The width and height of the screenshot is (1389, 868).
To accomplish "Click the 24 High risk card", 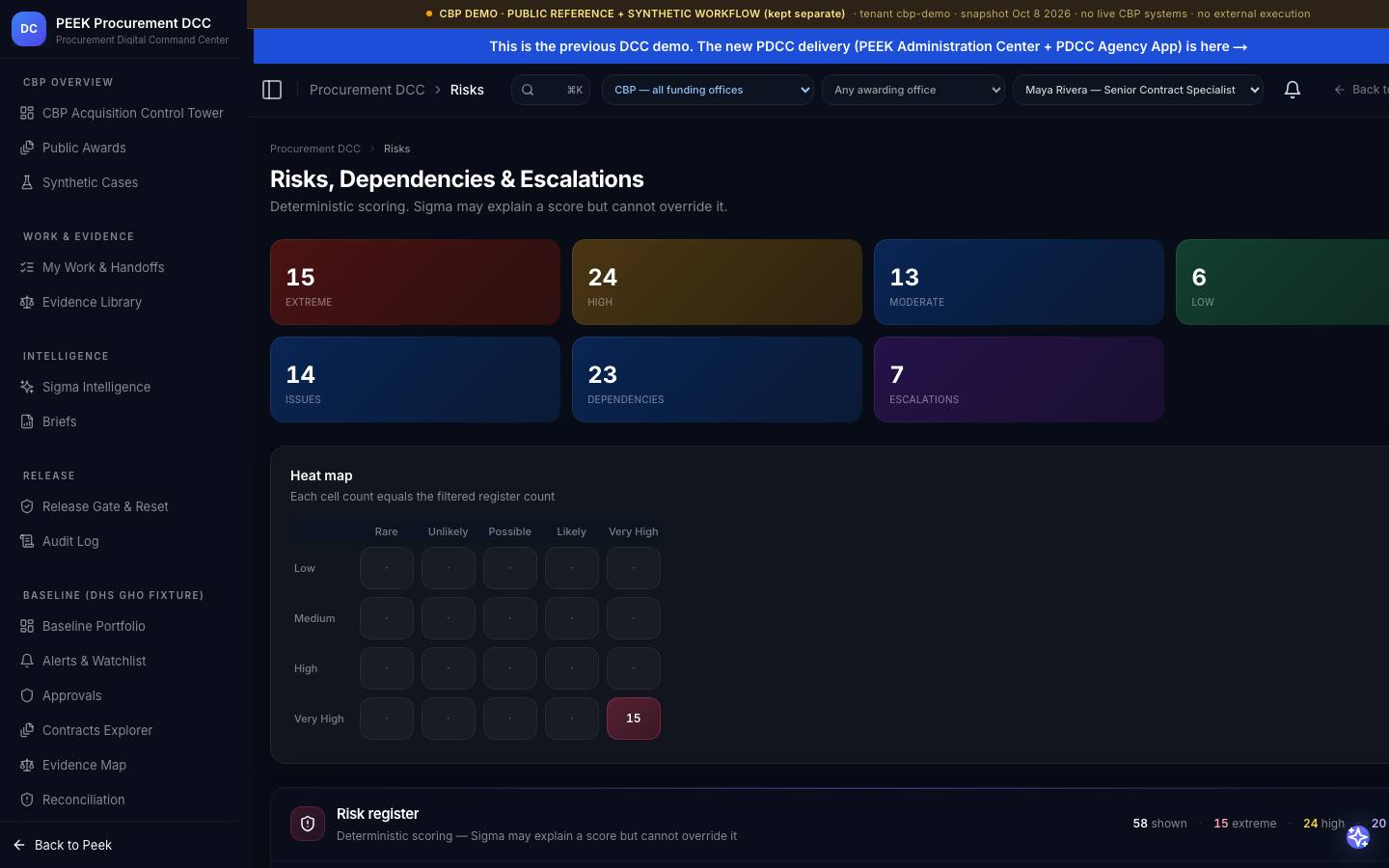I will point(717,282).
